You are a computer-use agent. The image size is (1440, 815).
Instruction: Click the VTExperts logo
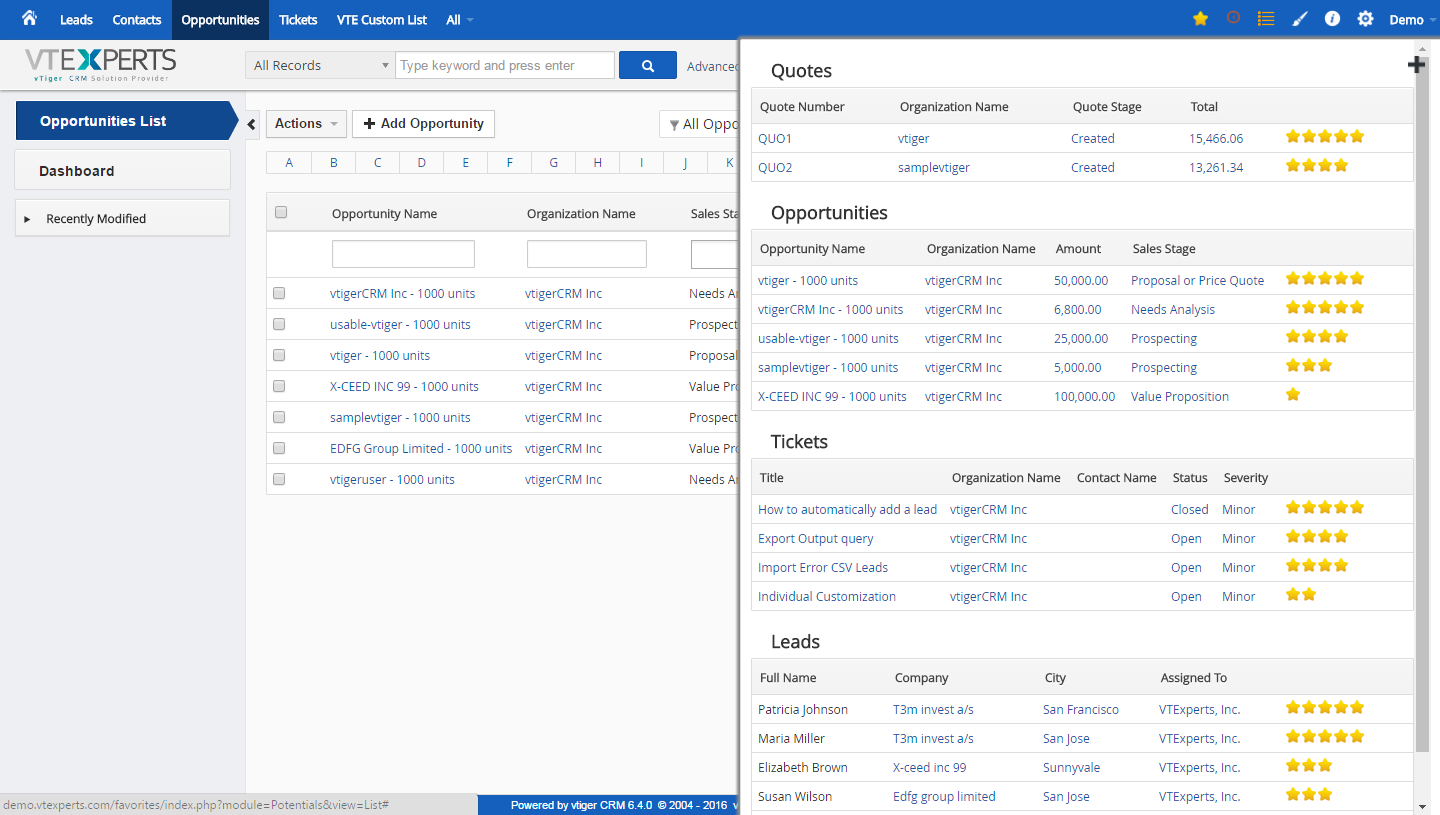coord(100,65)
